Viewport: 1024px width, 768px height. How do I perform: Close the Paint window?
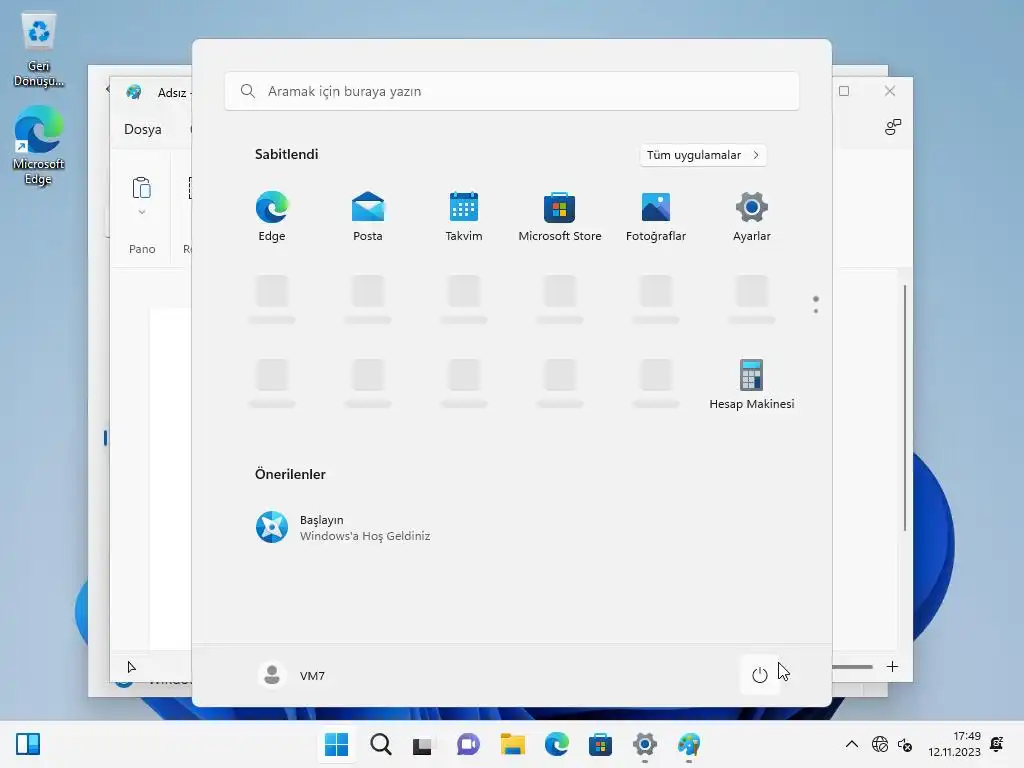[x=889, y=91]
